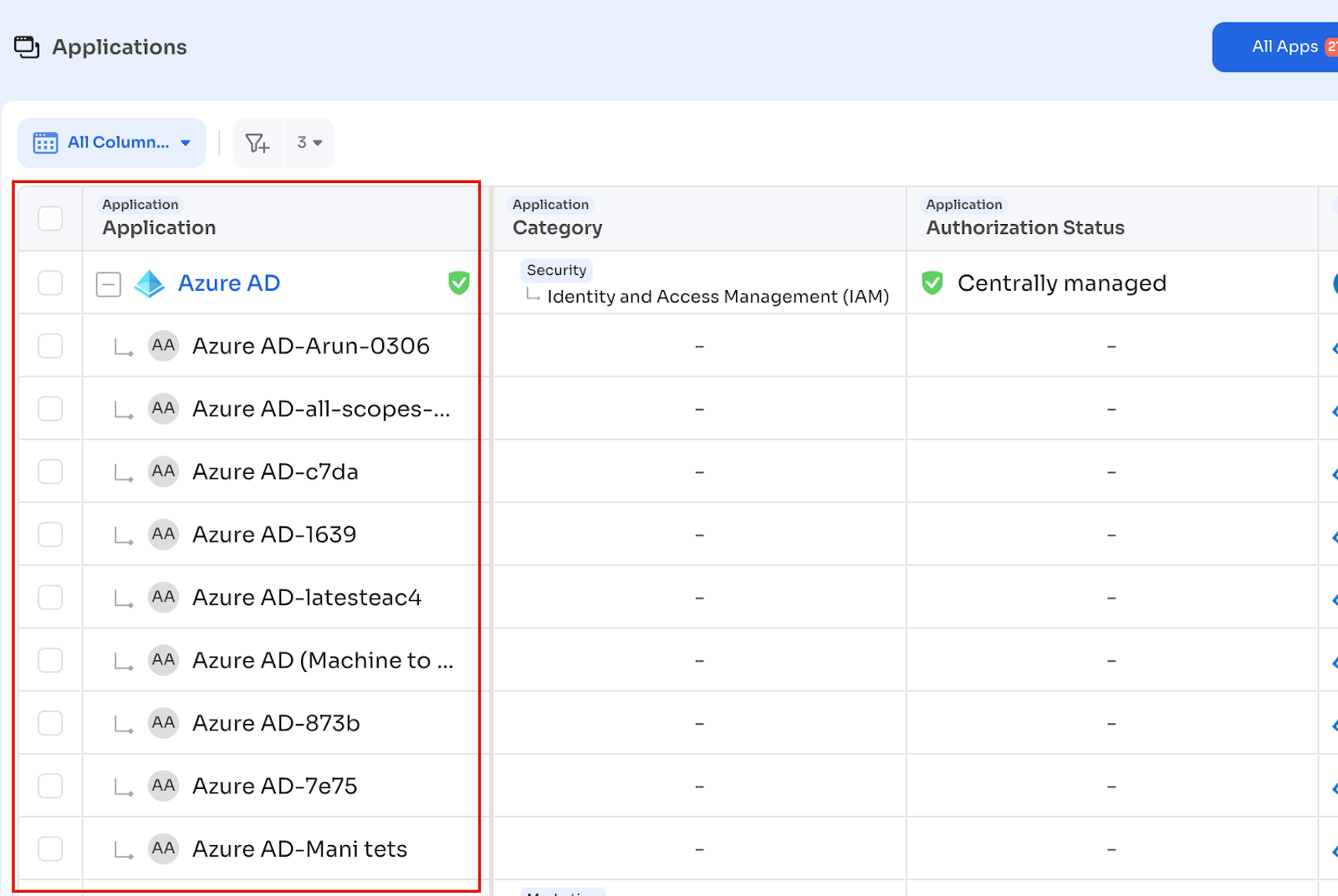The width and height of the screenshot is (1338, 896).
Task: Open the Azure AD-latesteac4 instance
Action: click(x=307, y=598)
